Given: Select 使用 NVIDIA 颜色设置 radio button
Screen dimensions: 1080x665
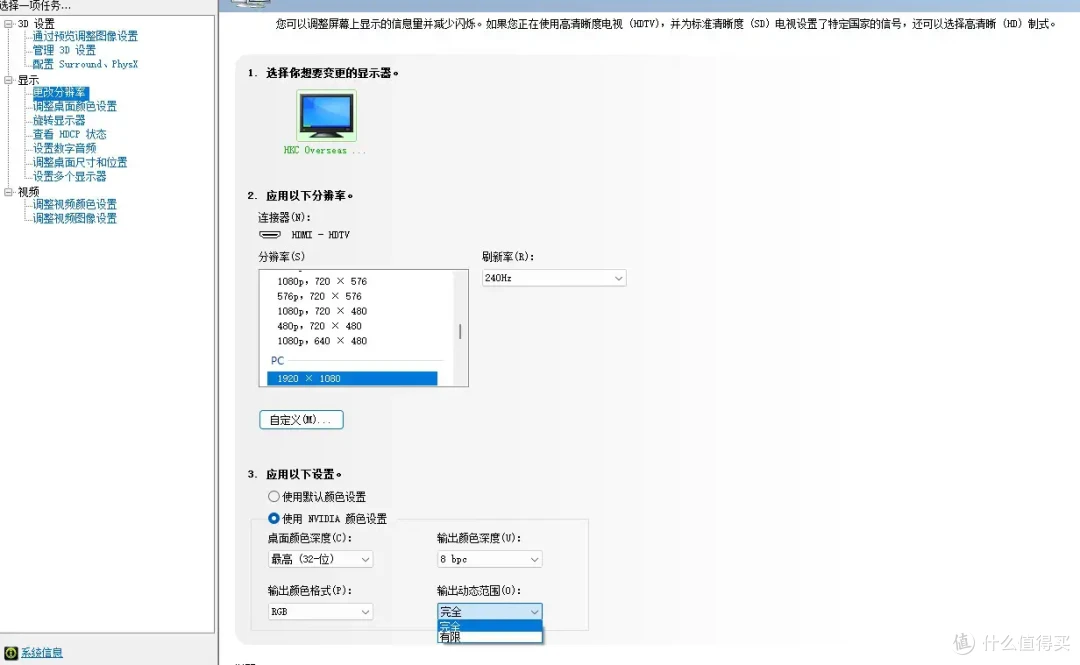Looking at the screenshot, I should pyautogui.click(x=273, y=518).
